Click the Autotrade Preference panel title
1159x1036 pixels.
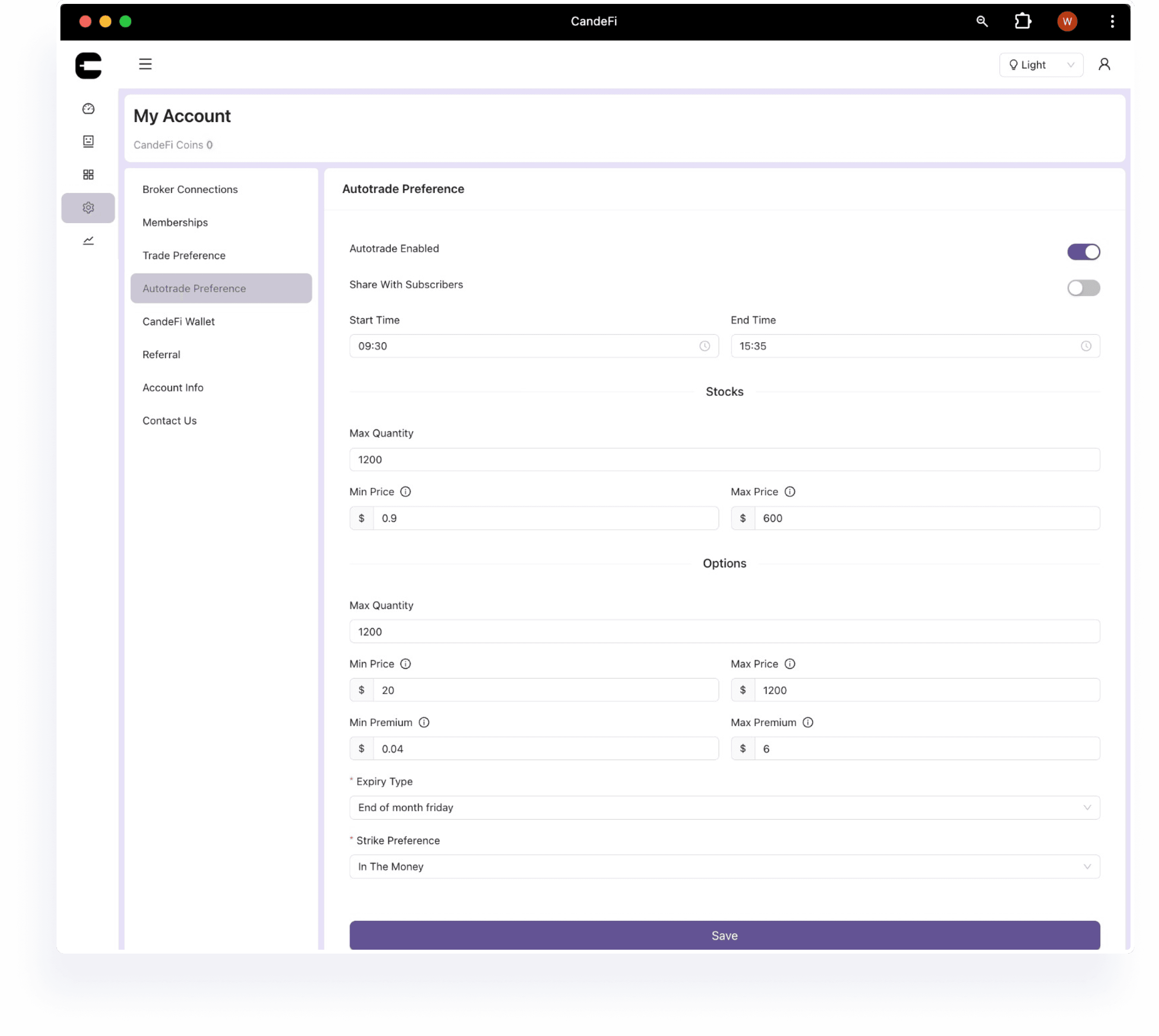click(403, 189)
